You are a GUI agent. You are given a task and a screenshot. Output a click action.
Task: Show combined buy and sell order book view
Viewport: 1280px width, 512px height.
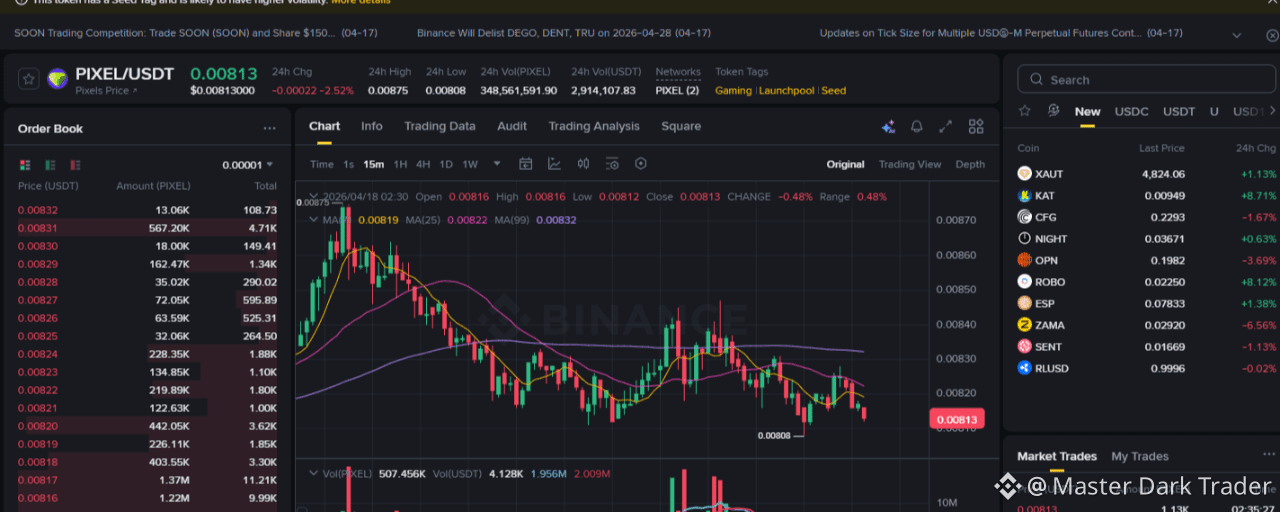point(25,165)
